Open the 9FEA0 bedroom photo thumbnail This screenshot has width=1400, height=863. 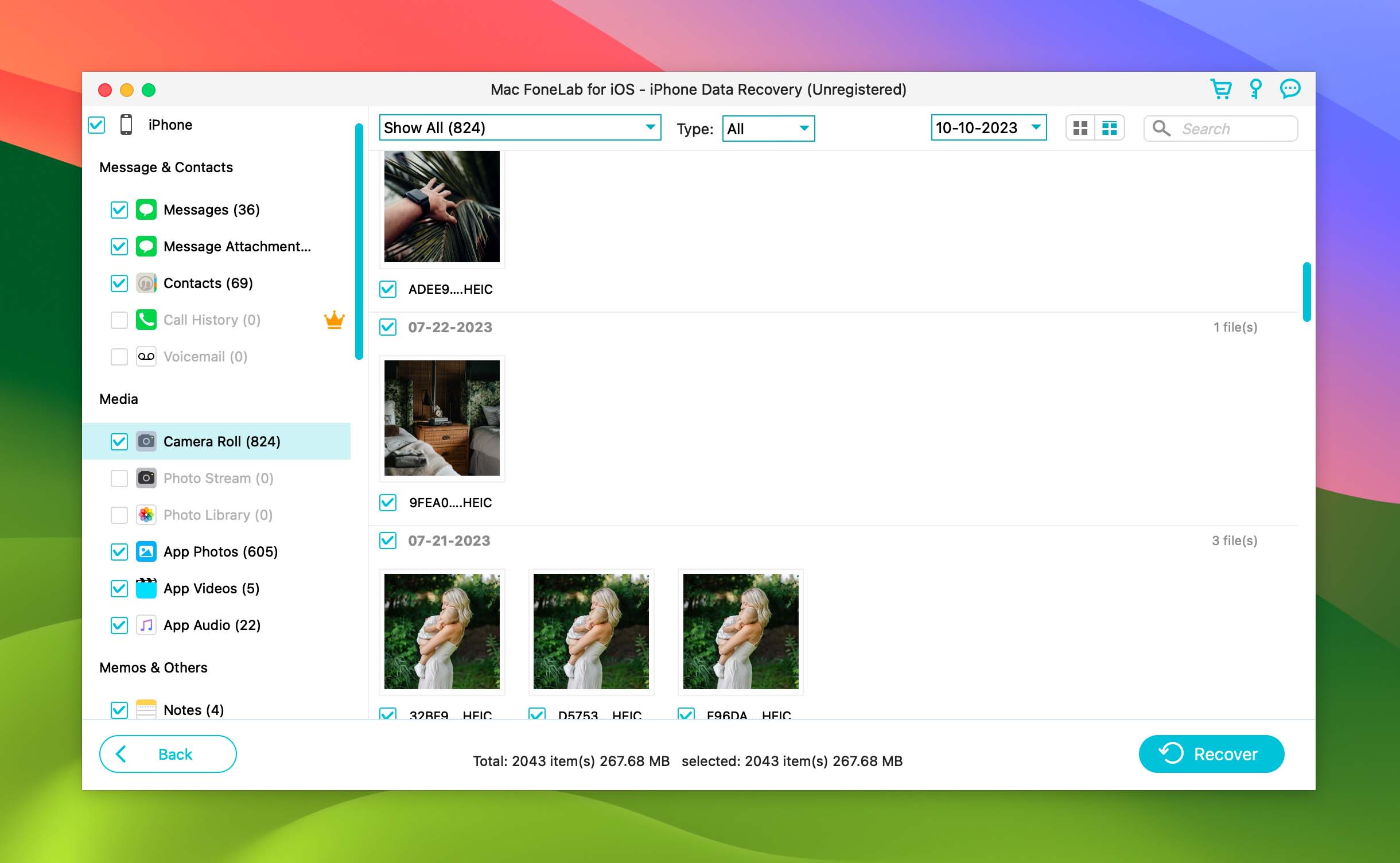[x=442, y=418]
